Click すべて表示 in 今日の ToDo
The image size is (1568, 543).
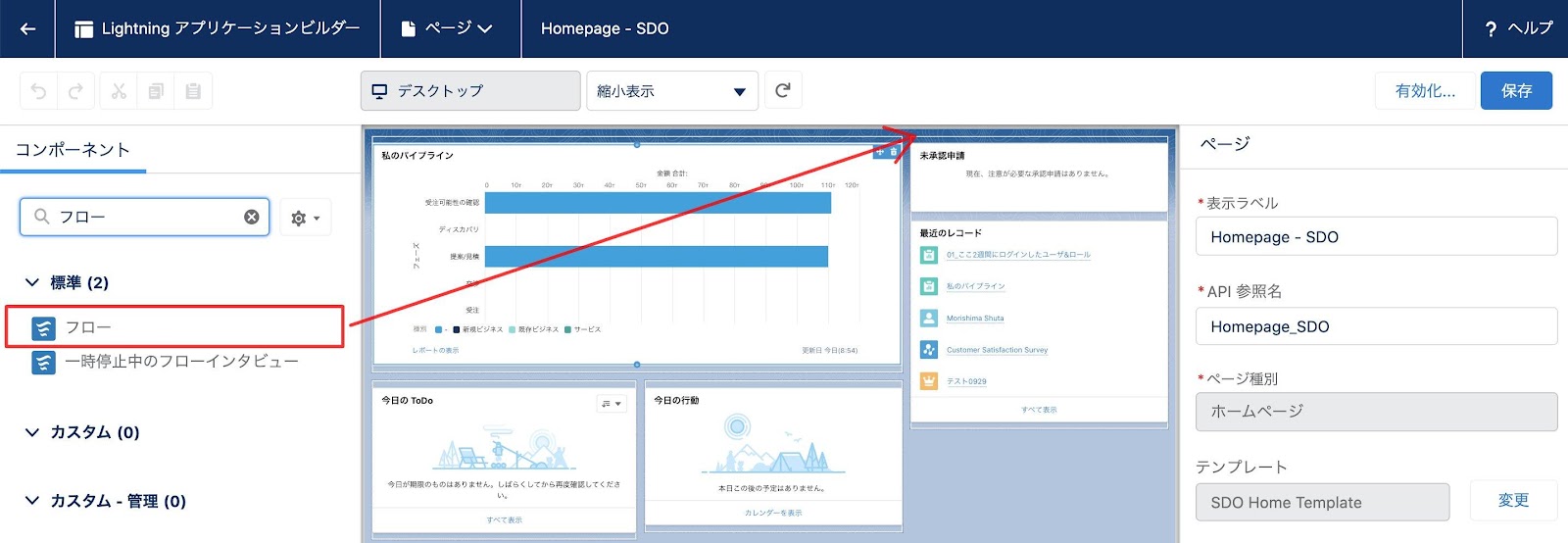click(x=505, y=520)
